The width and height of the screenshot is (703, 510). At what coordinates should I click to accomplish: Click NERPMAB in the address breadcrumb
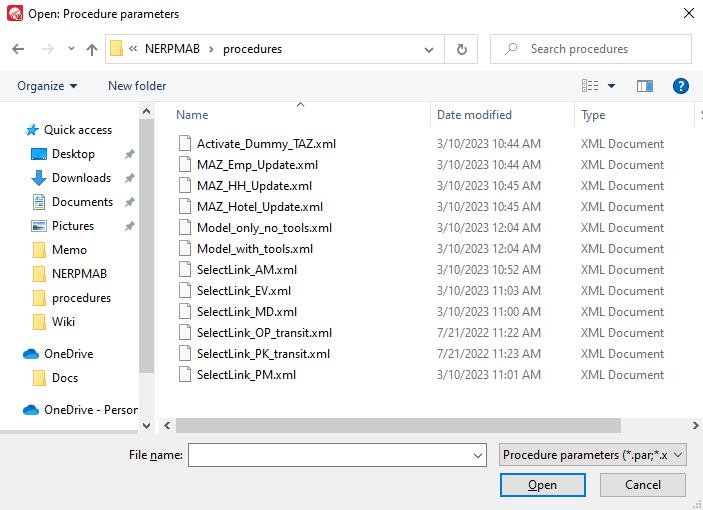[172, 49]
